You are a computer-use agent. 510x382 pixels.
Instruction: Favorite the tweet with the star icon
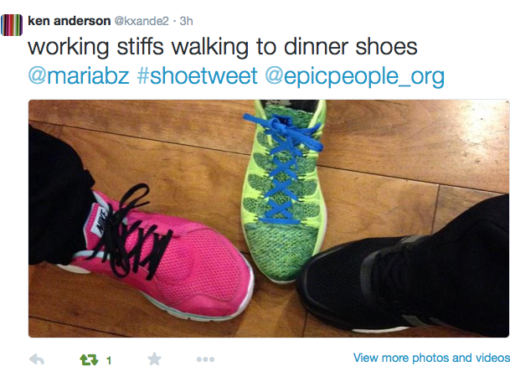pyautogui.click(x=154, y=359)
